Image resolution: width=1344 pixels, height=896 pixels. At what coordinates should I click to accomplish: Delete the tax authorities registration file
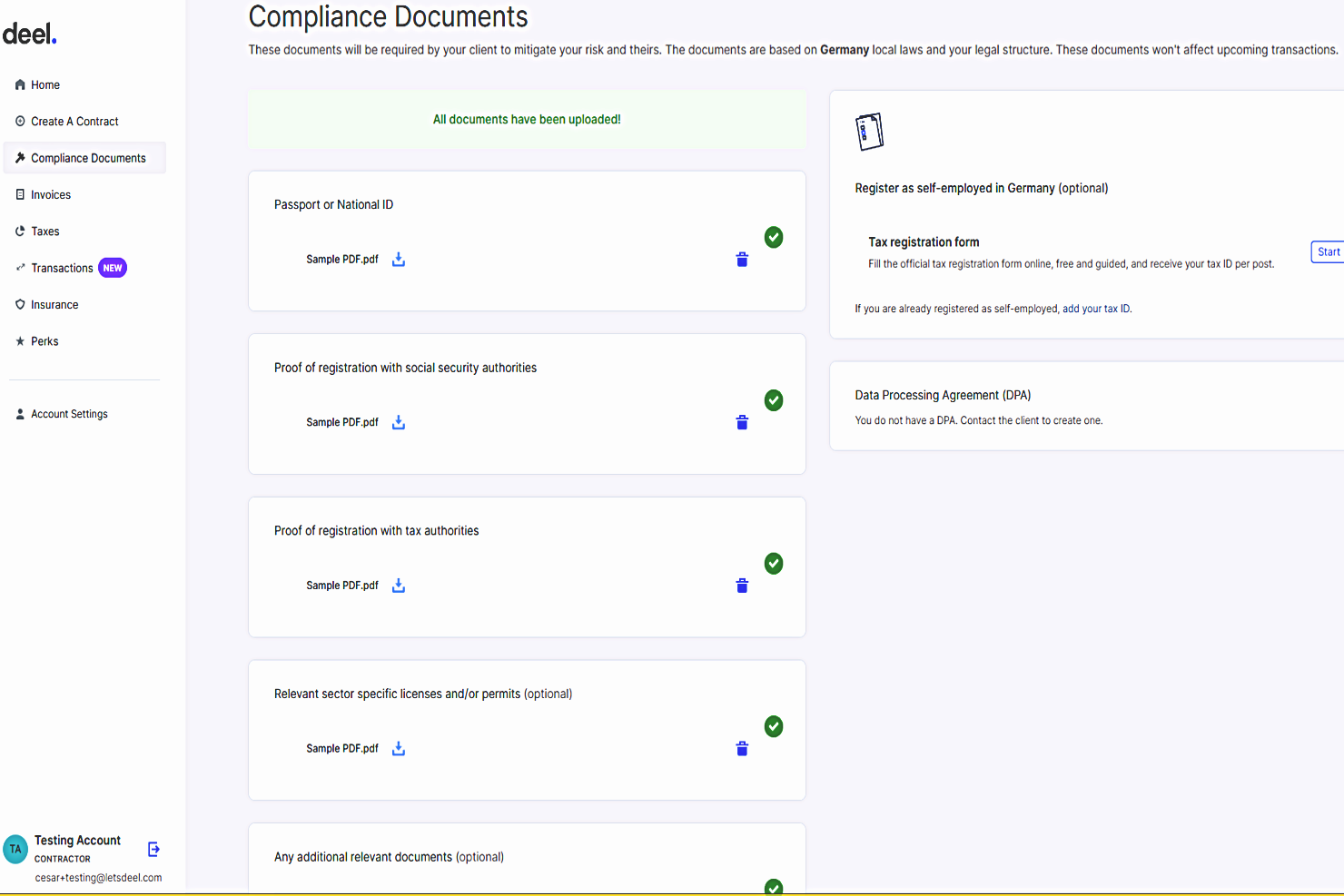pos(742,586)
